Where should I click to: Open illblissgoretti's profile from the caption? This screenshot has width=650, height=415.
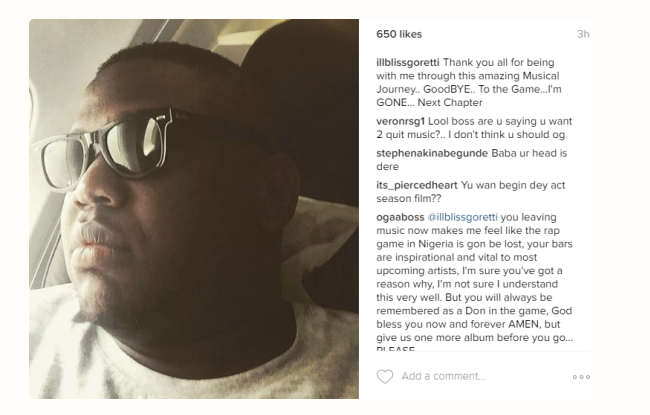coord(407,63)
